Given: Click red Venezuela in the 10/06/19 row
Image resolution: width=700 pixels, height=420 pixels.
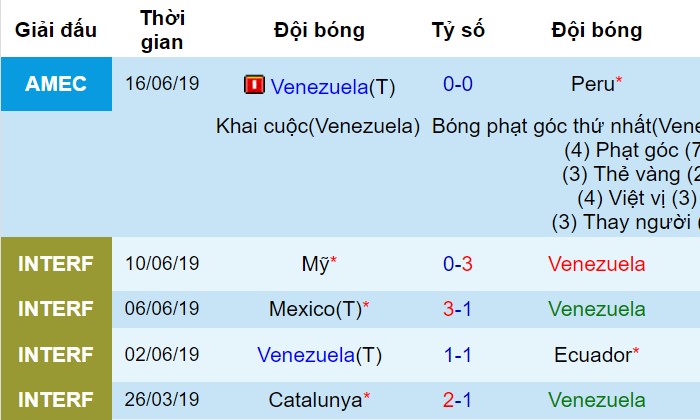Looking at the screenshot, I should point(596,264).
